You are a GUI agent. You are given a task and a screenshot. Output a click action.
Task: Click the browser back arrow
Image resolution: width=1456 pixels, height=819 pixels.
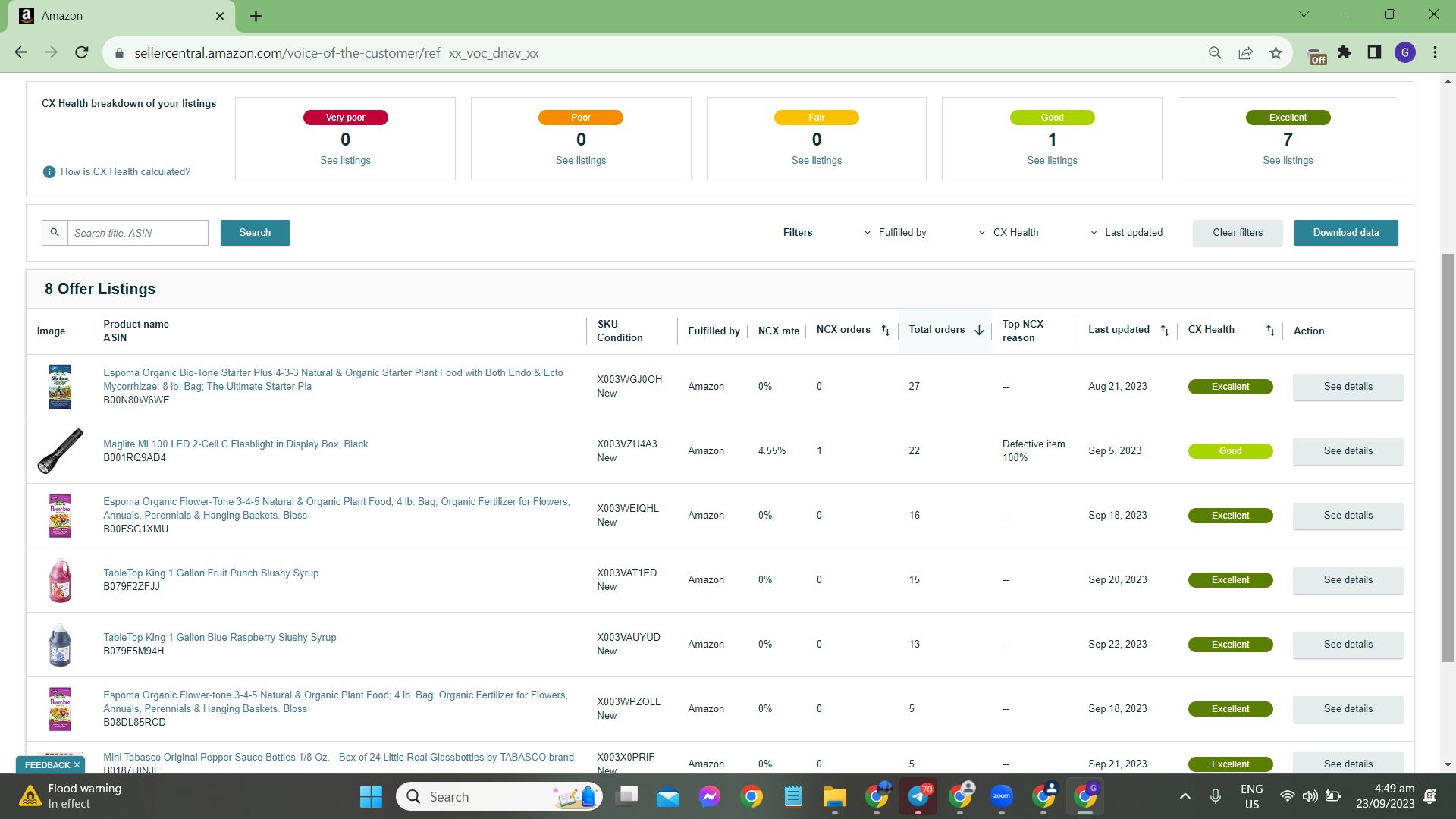[20, 52]
